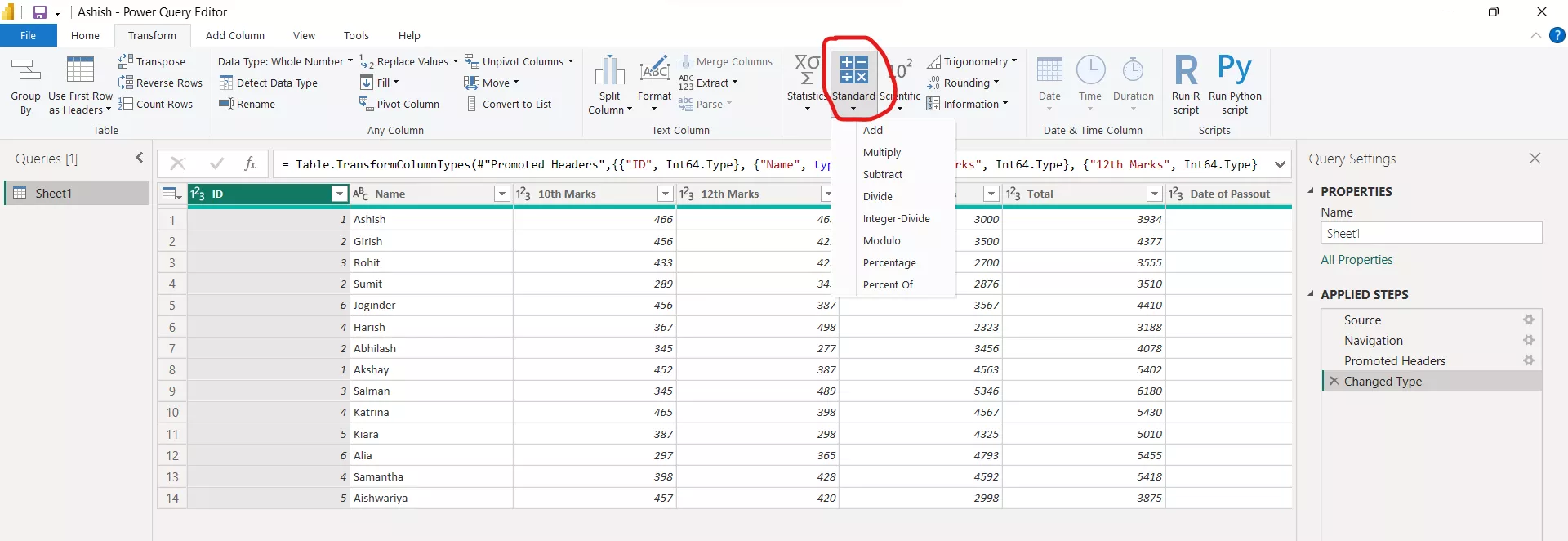This screenshot has width=1568, height=541.
Task: Open the Help question mark icon
Action: (1557, 35)
